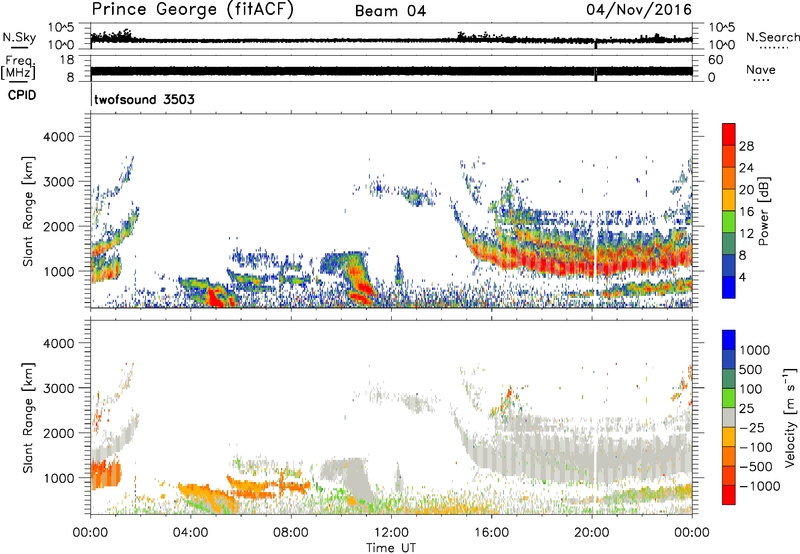
Task: Click the "twofsound 3503" program label
Action: click(x=144, y=99)
